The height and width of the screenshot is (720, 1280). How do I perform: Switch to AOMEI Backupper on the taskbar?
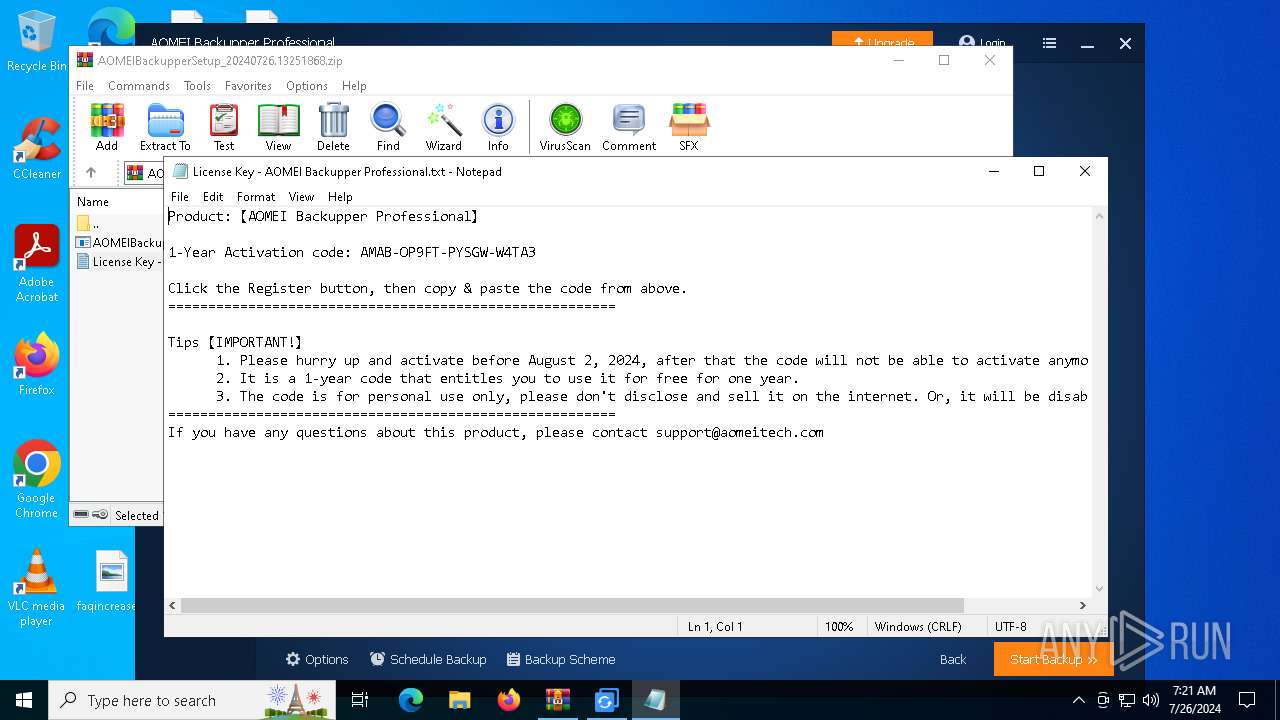point(607,700)
